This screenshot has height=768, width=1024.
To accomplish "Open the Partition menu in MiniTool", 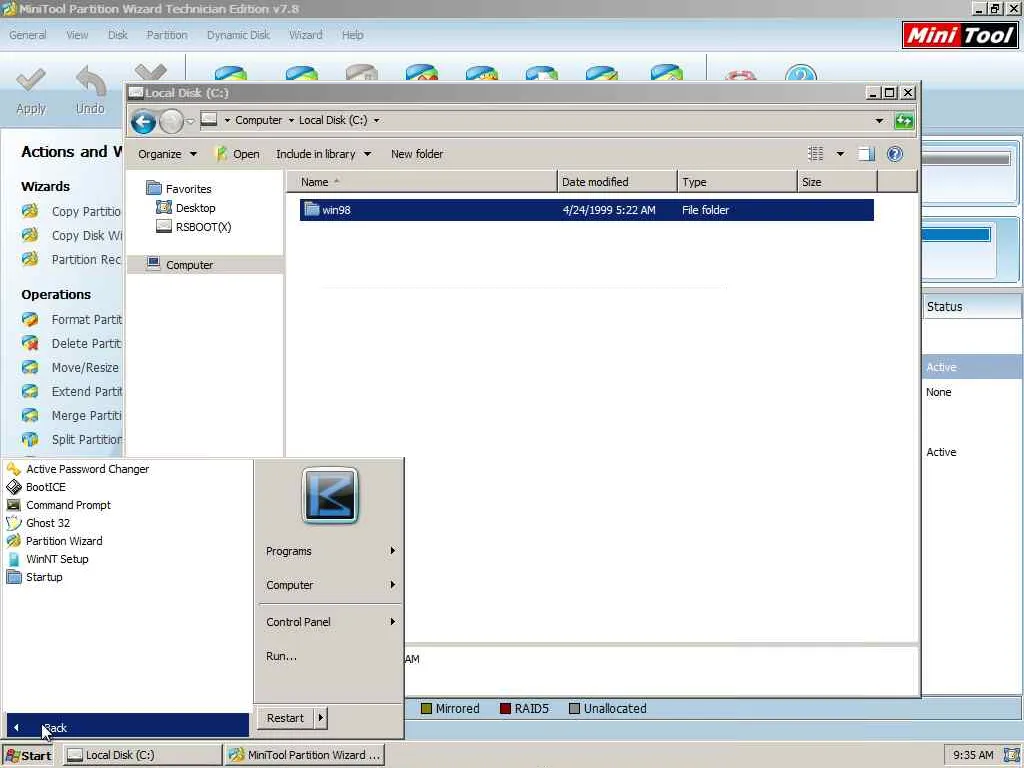I will click(x=167, y=35).
